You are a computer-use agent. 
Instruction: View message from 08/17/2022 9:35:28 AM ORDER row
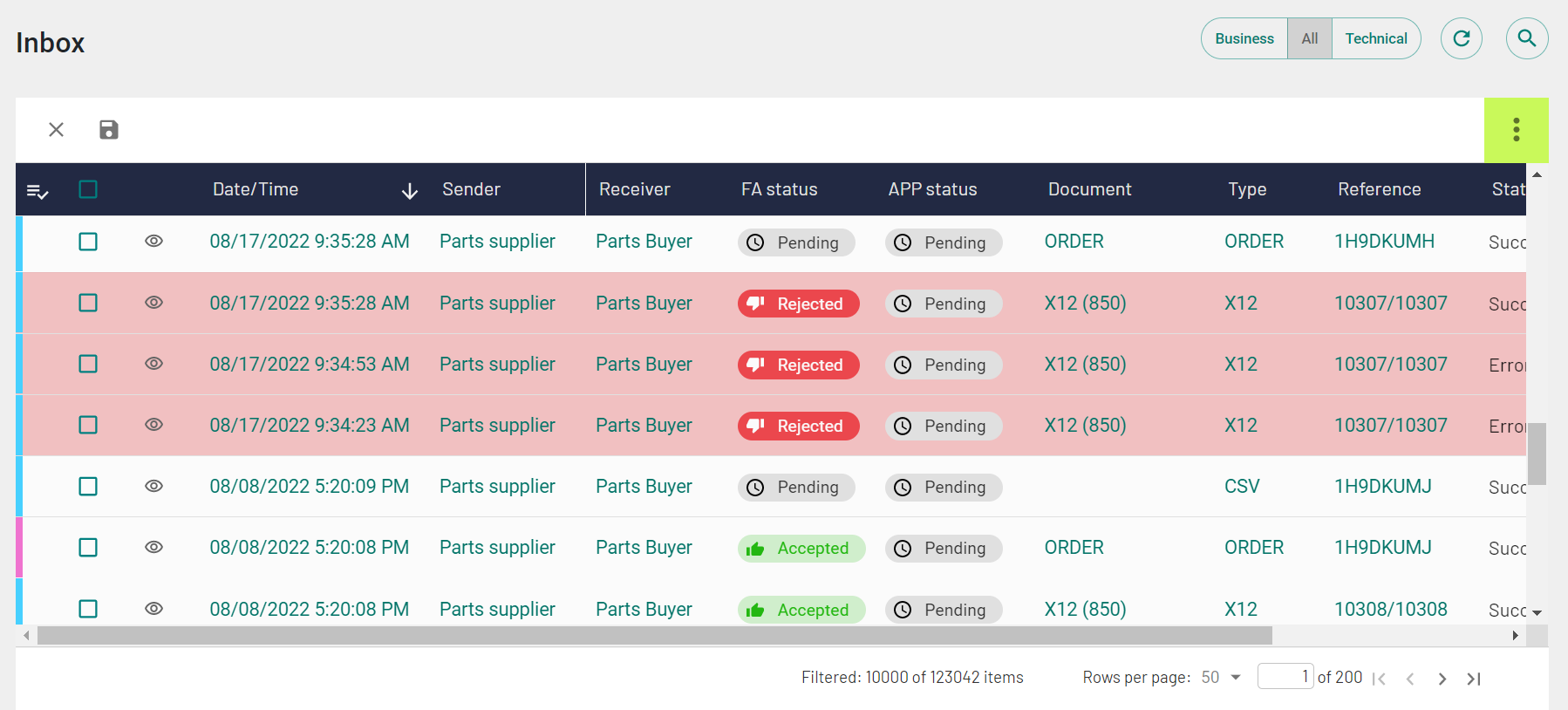pos(154,241)
